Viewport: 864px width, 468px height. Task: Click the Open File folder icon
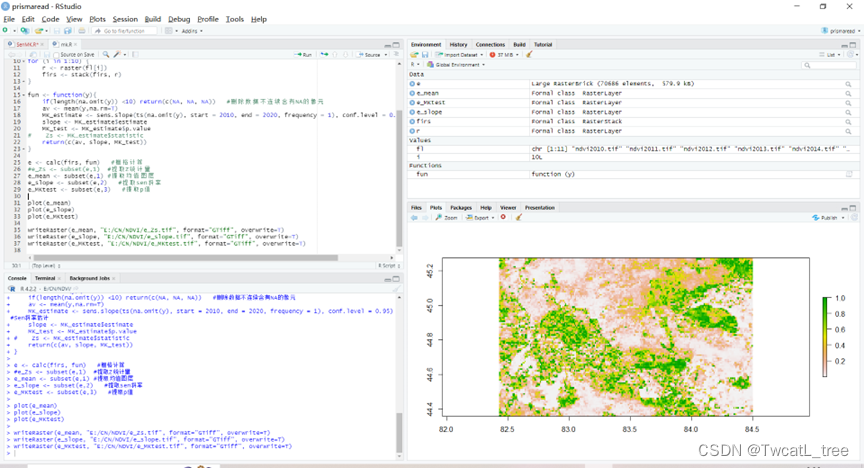coord(40,31)
